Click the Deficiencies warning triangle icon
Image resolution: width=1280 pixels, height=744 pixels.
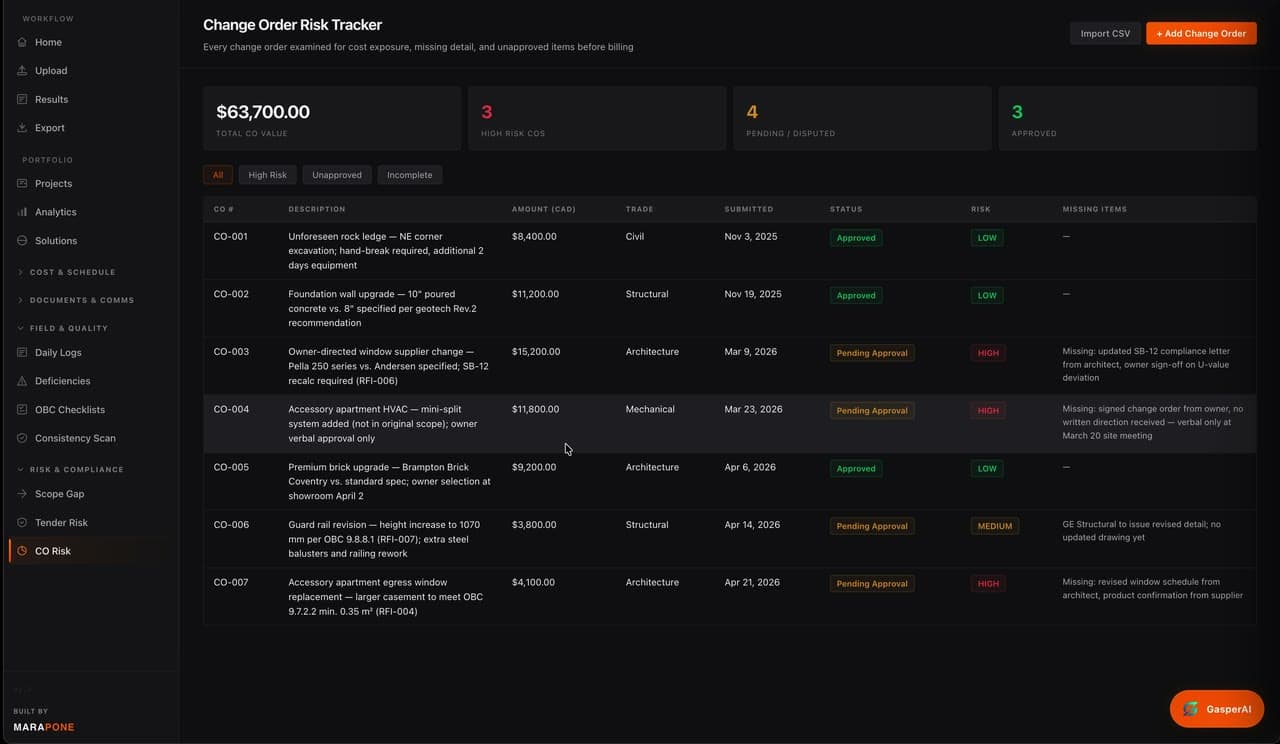[x=22, y=381]
